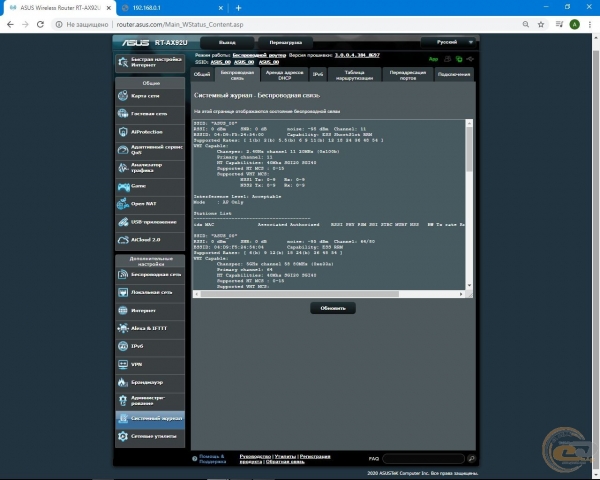
Task: Switch to the Общий log tab
Action: point(202,74)
